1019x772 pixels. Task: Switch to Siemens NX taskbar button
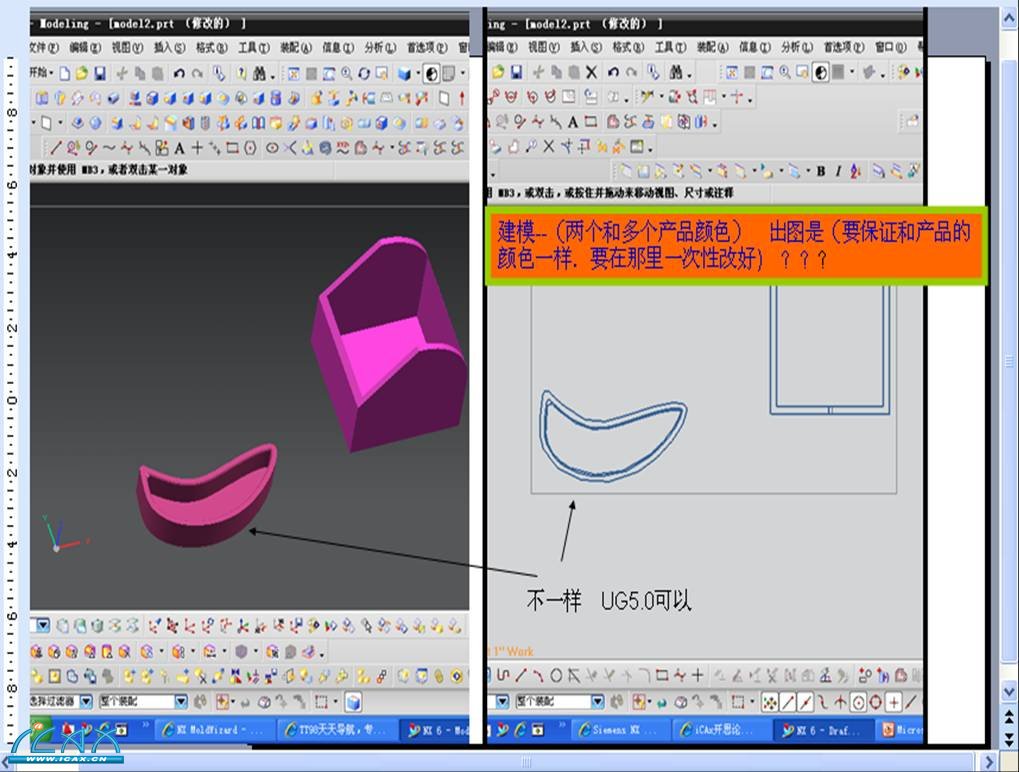619,730
